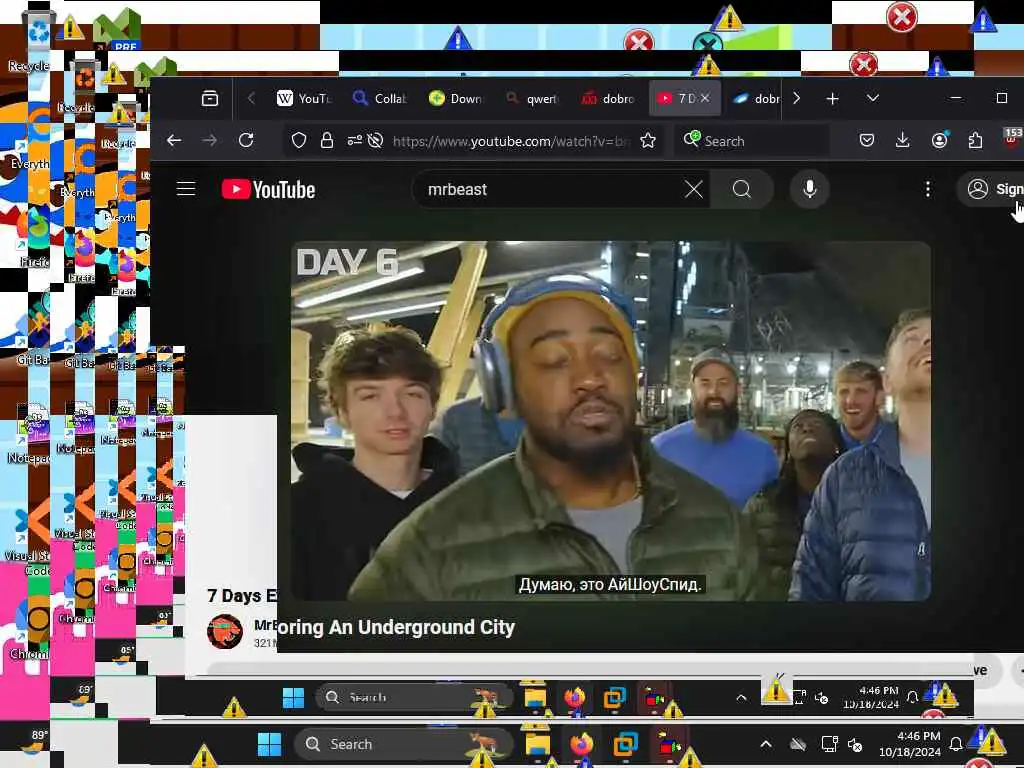1024x768 pixels.
Task: Go back with the browser back arrow
Action: point(174,140)
